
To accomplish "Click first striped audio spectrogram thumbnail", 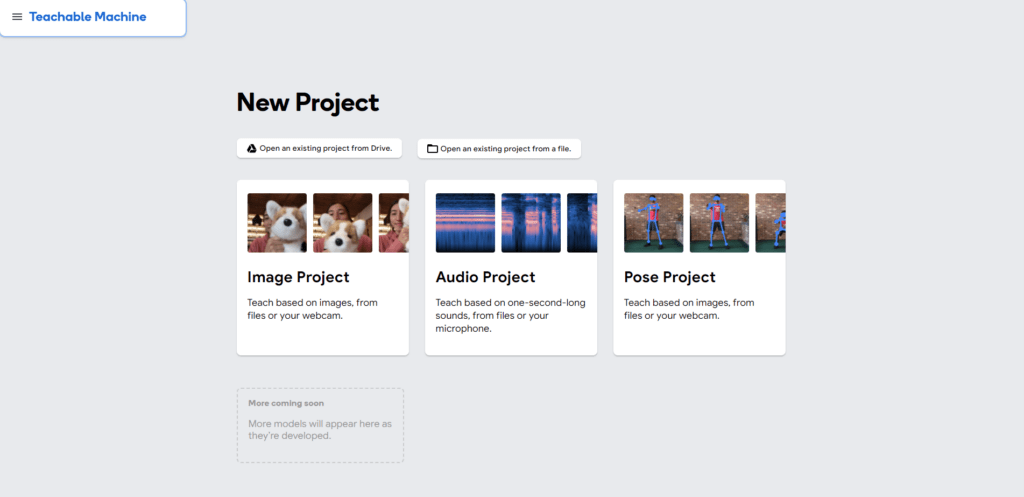I will 466,223.
